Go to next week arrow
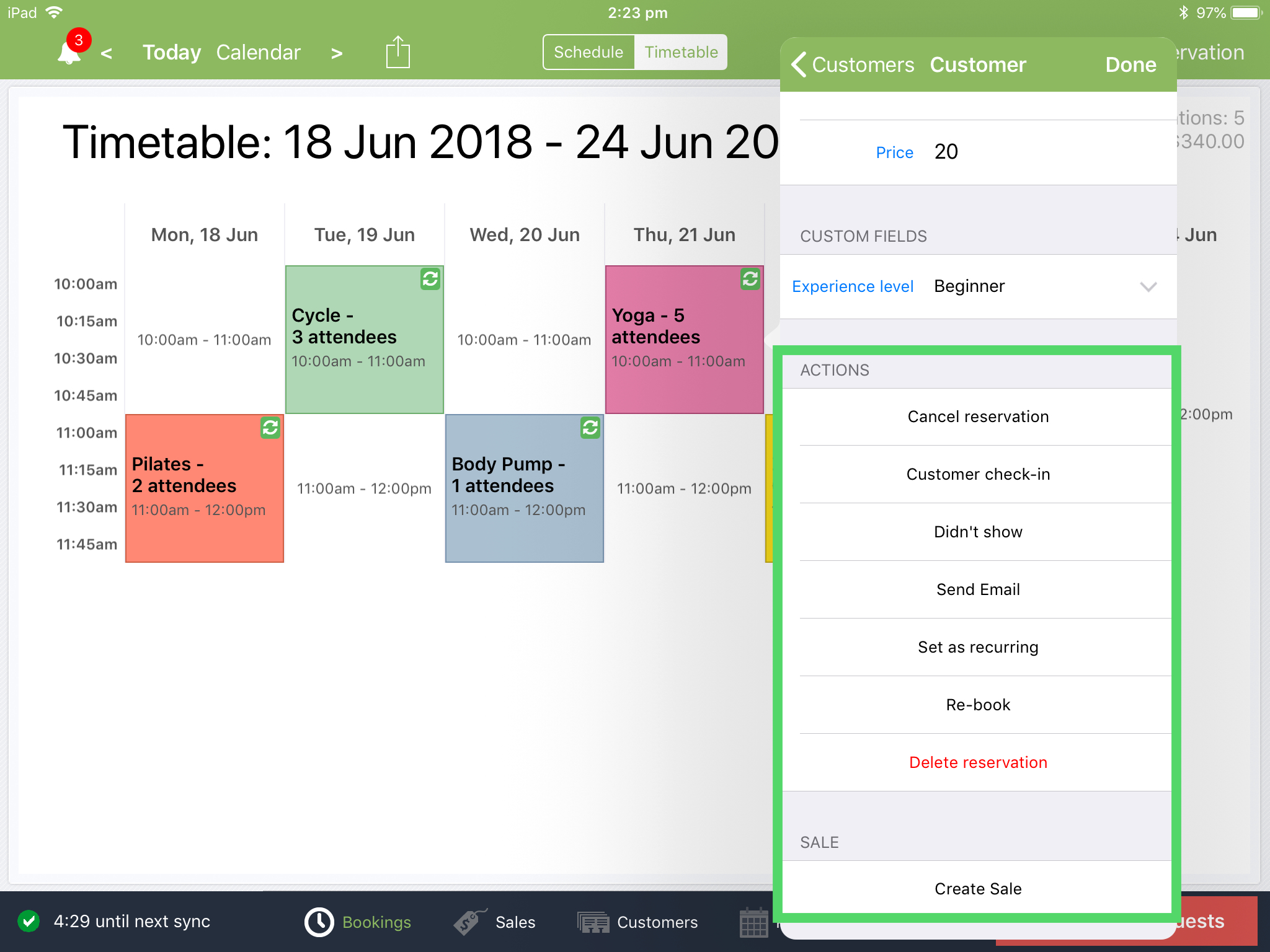Screen dimensions: 1270x952 (x=337, y=53)
